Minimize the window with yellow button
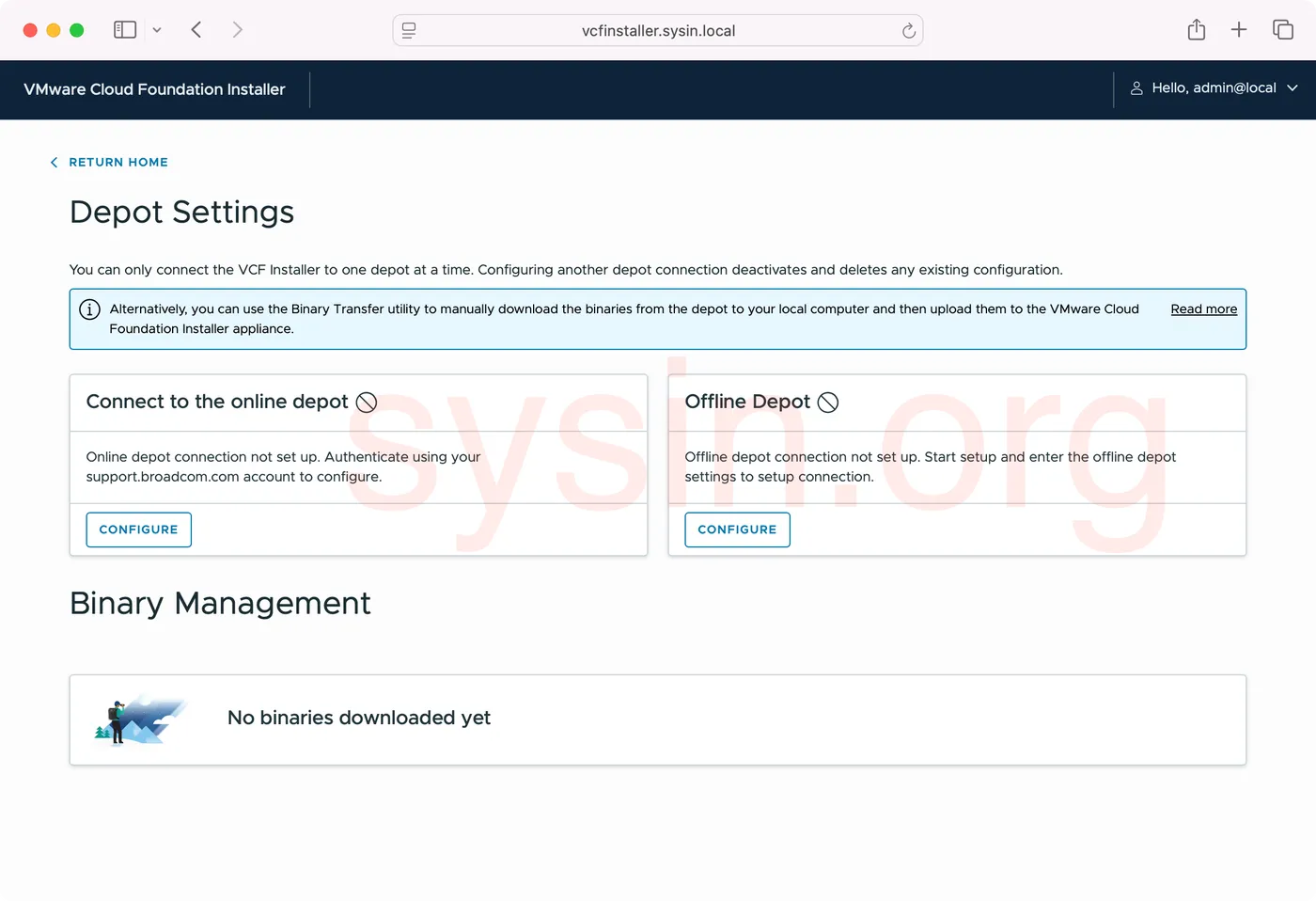Image resolution: width=1316 pixels, height=901 pixels. point(54,30)
